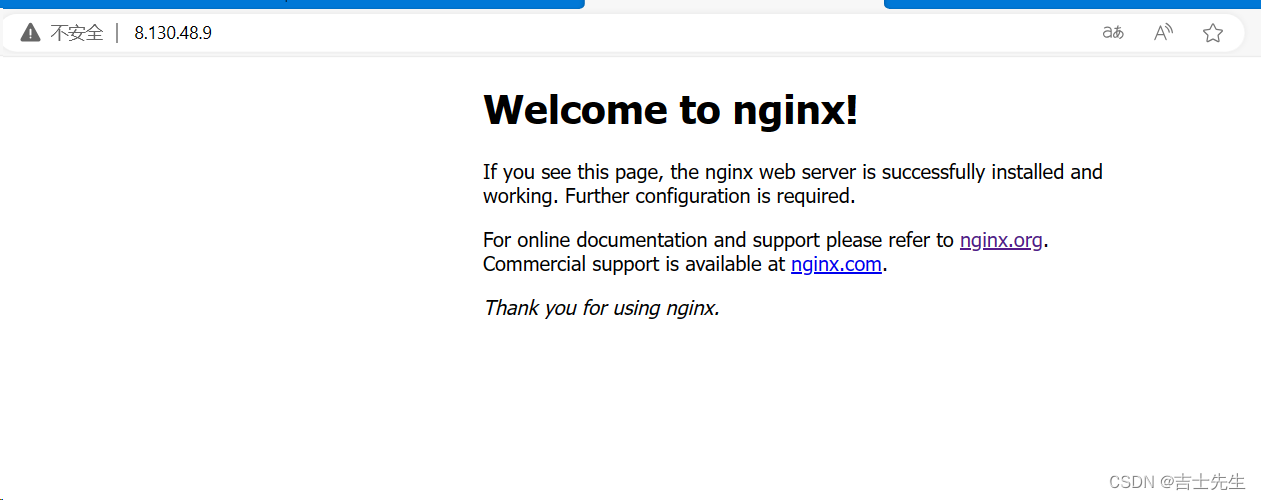Click the 'Thank you for using nginx.' text

point(601,308)
